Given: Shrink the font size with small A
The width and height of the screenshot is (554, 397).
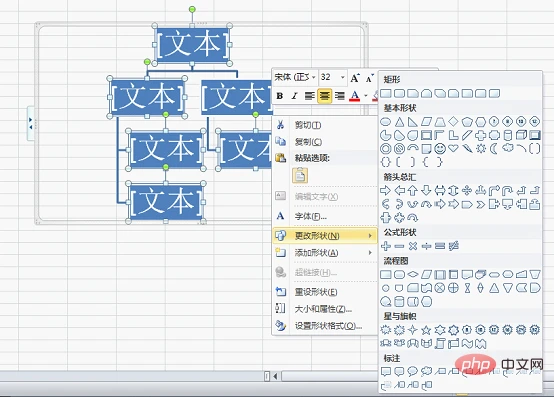Looking at the screenshot, I should pyautogui.click(x=369, y=78).
